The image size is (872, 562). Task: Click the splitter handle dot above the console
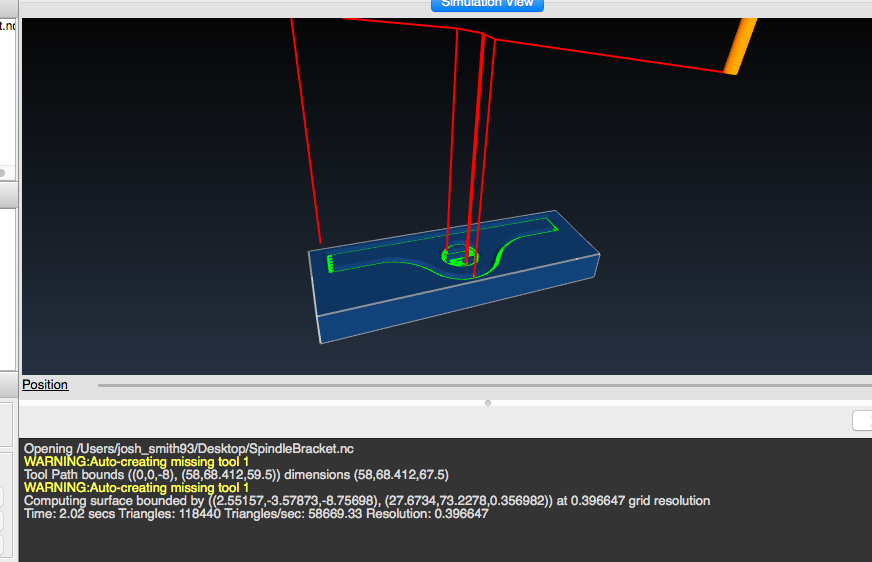(487, 403)
